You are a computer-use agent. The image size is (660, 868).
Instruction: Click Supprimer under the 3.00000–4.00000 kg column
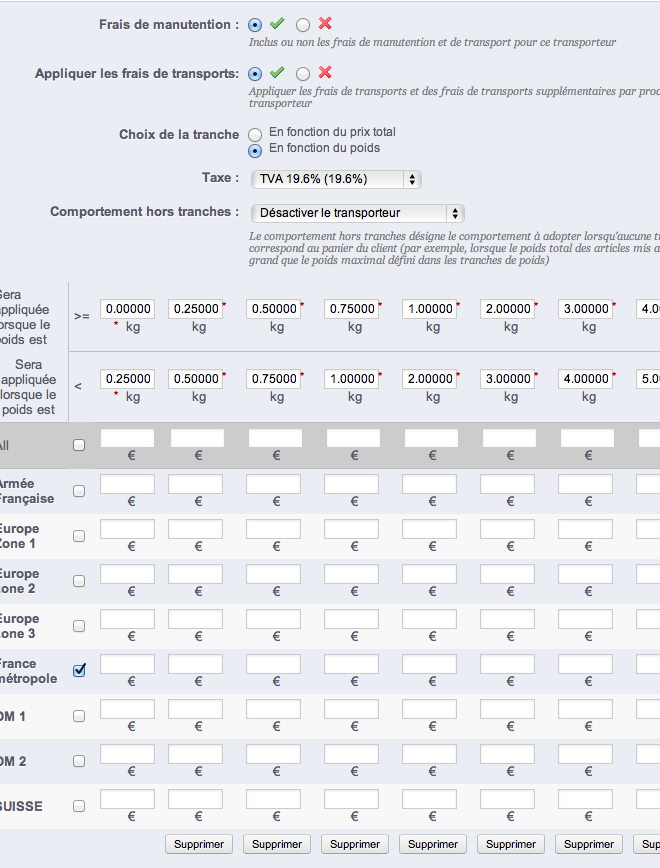pyautogui.click(x=589, y=844)
